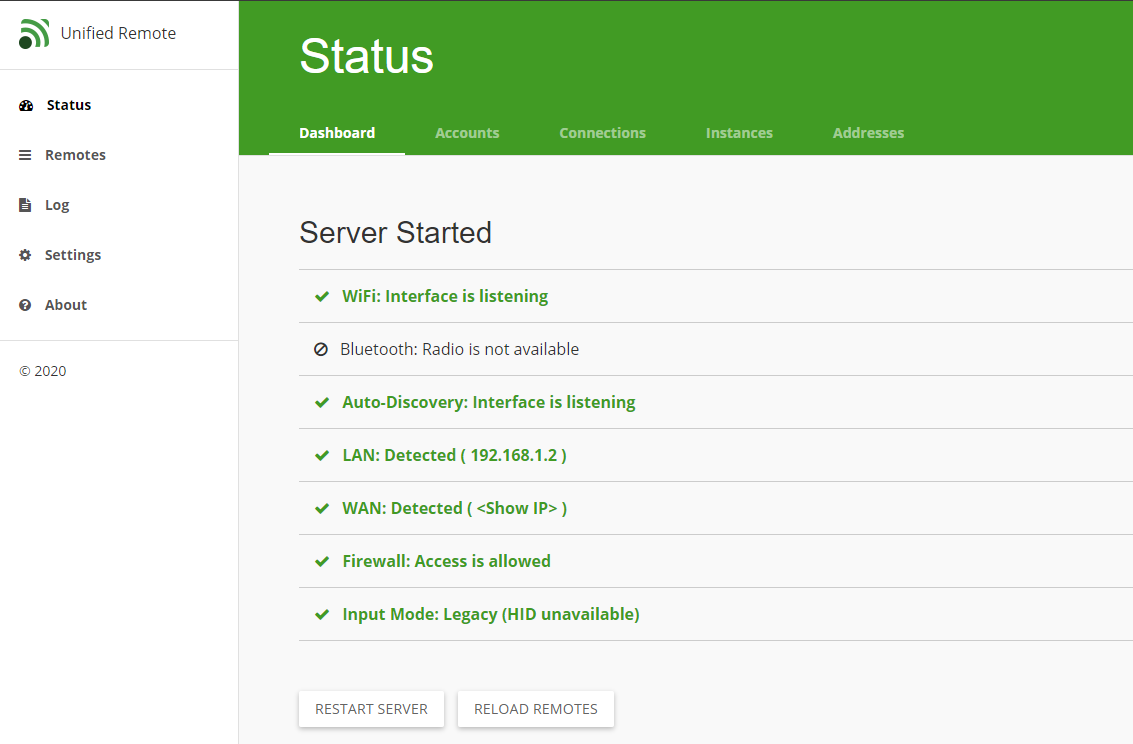Click the Auto-Discovery checkmark icon
Viewport: 1133px width, 744px height.
[x=322, y=402]
